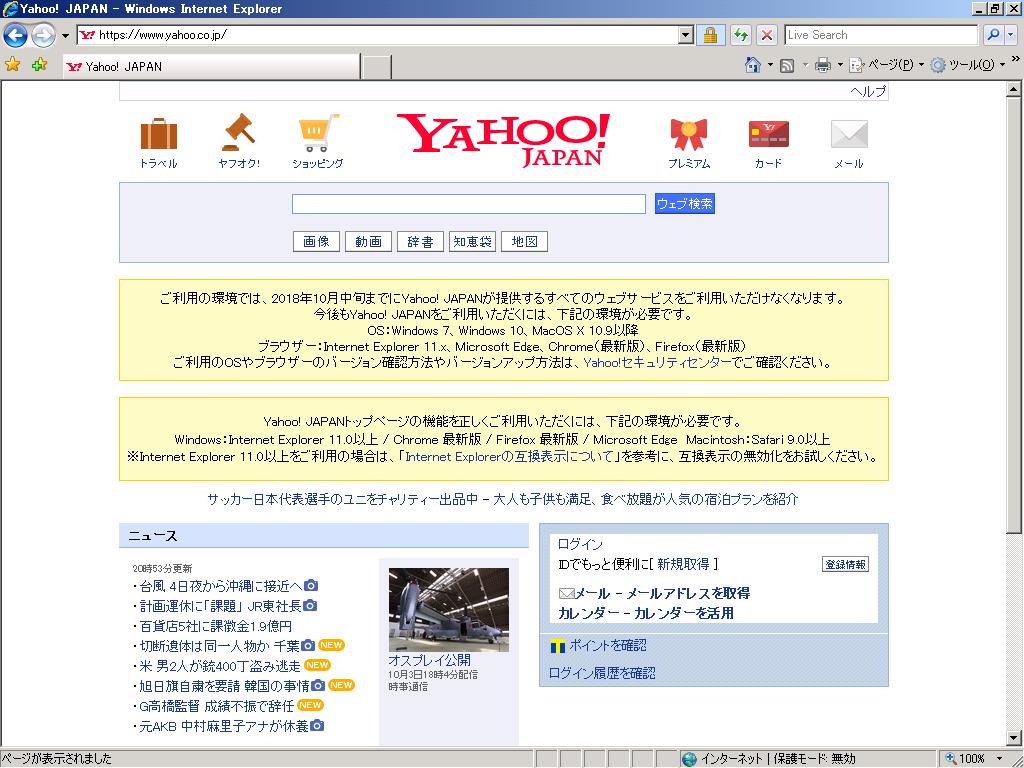View security report via the lock icon
Viewport: 1024px width, 768px height.
pyautogui.click(x=711, y=35)
